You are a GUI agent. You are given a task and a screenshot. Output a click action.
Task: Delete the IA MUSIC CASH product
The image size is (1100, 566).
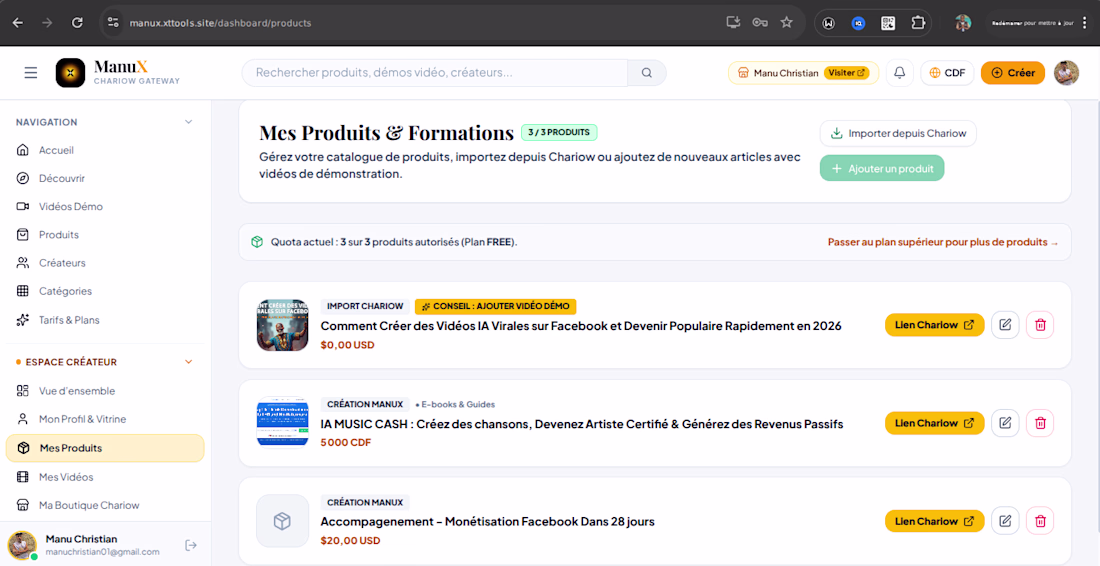(x=1040, y=423)
